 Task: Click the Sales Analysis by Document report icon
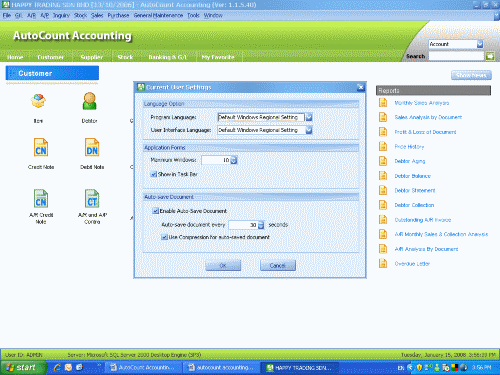pos(383,117)
